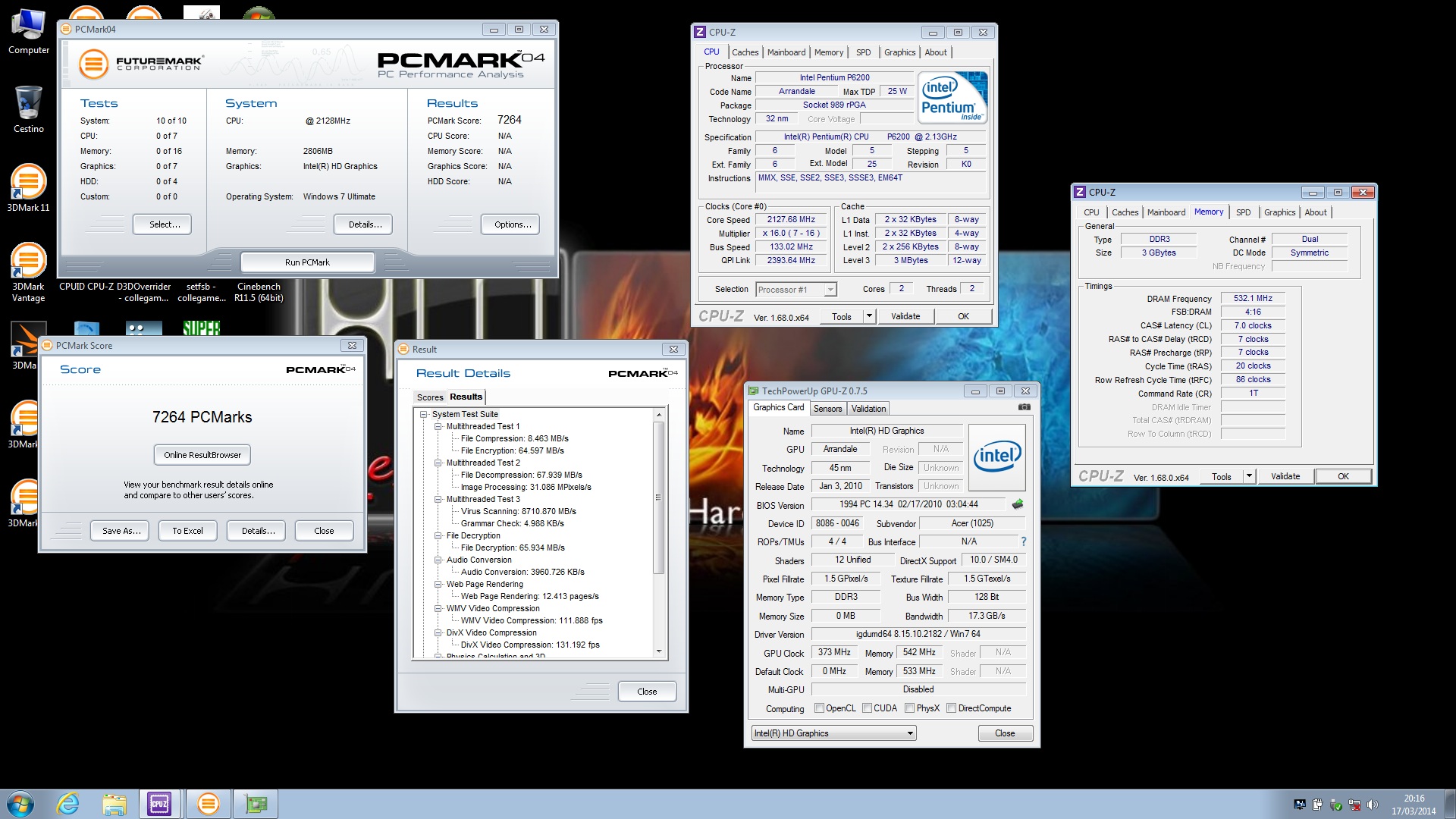Open Intel(R) HD Graphics adapter dropdown

click(x=833, y=733)
